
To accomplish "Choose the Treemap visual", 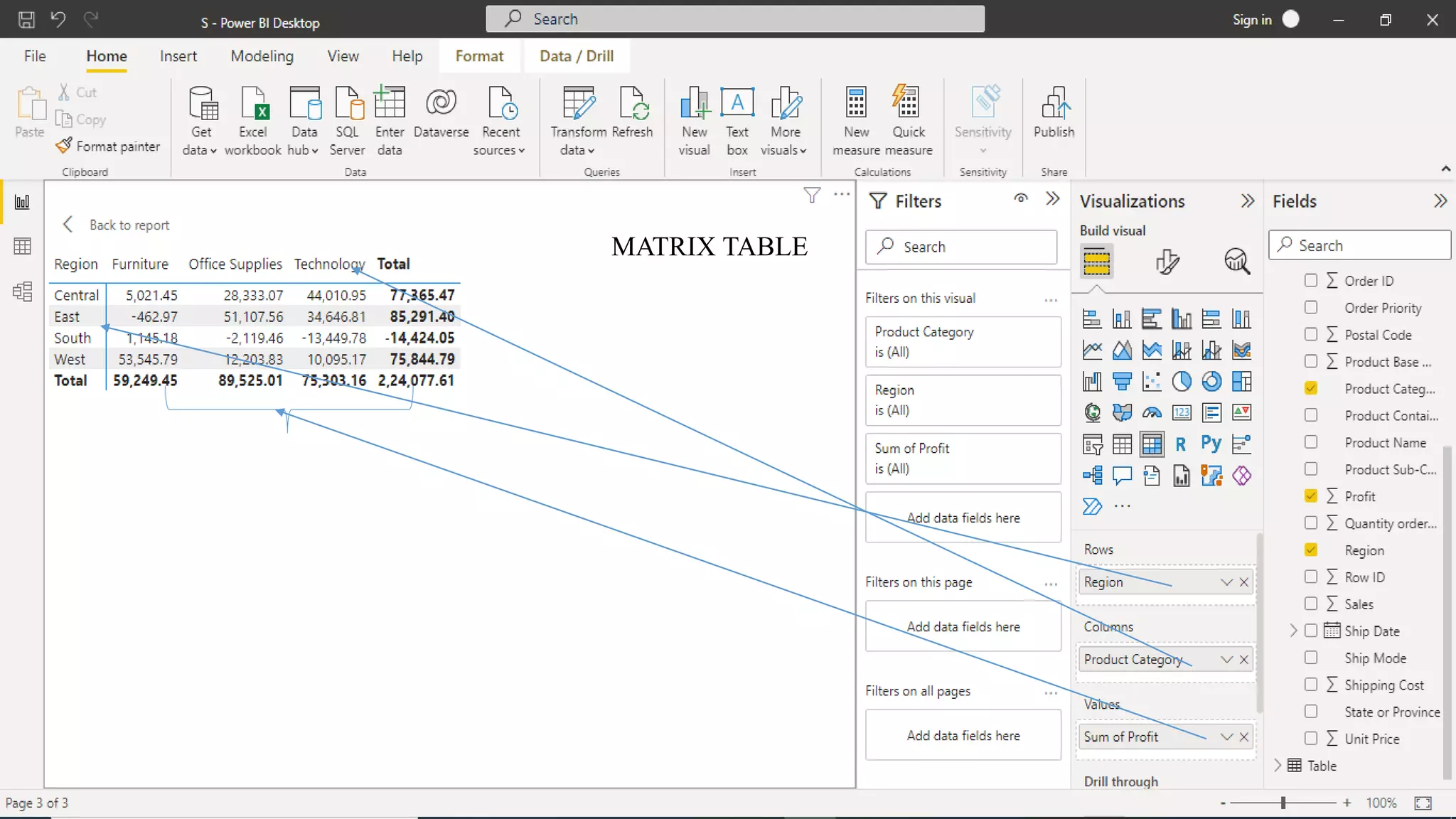I will tap(1241, 382).
